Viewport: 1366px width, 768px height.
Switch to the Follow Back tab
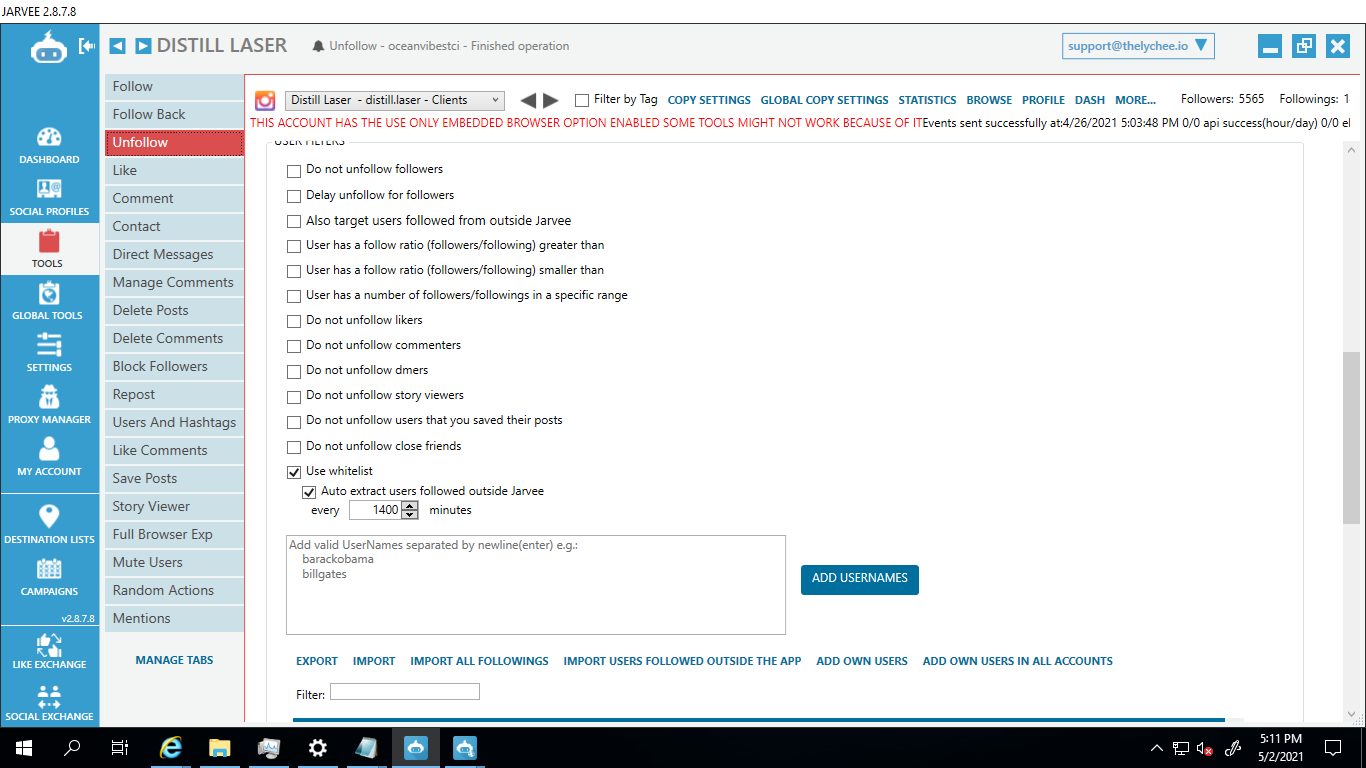pos(174,114)
